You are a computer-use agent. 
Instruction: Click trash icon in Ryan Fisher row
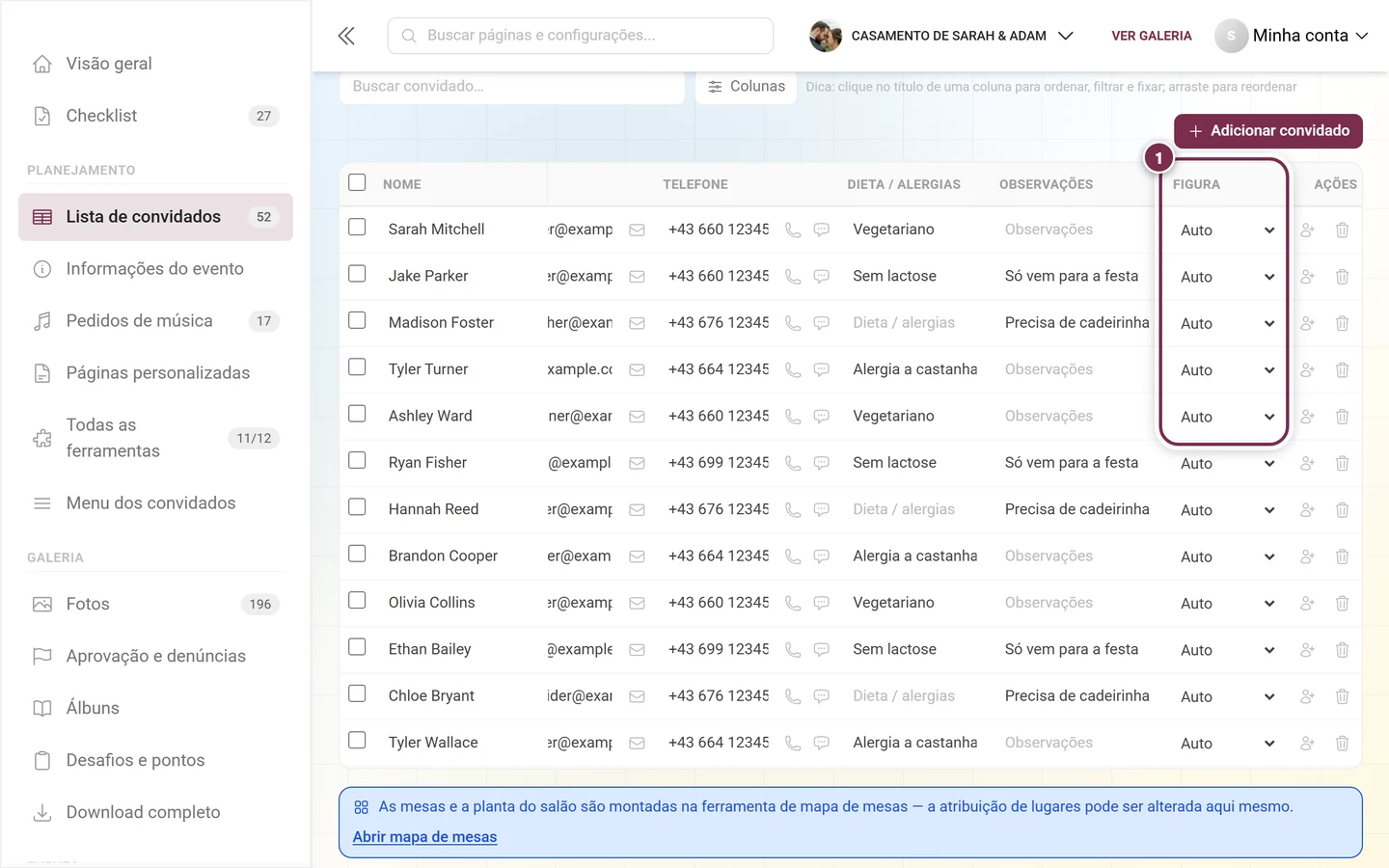coord(1342,464)
